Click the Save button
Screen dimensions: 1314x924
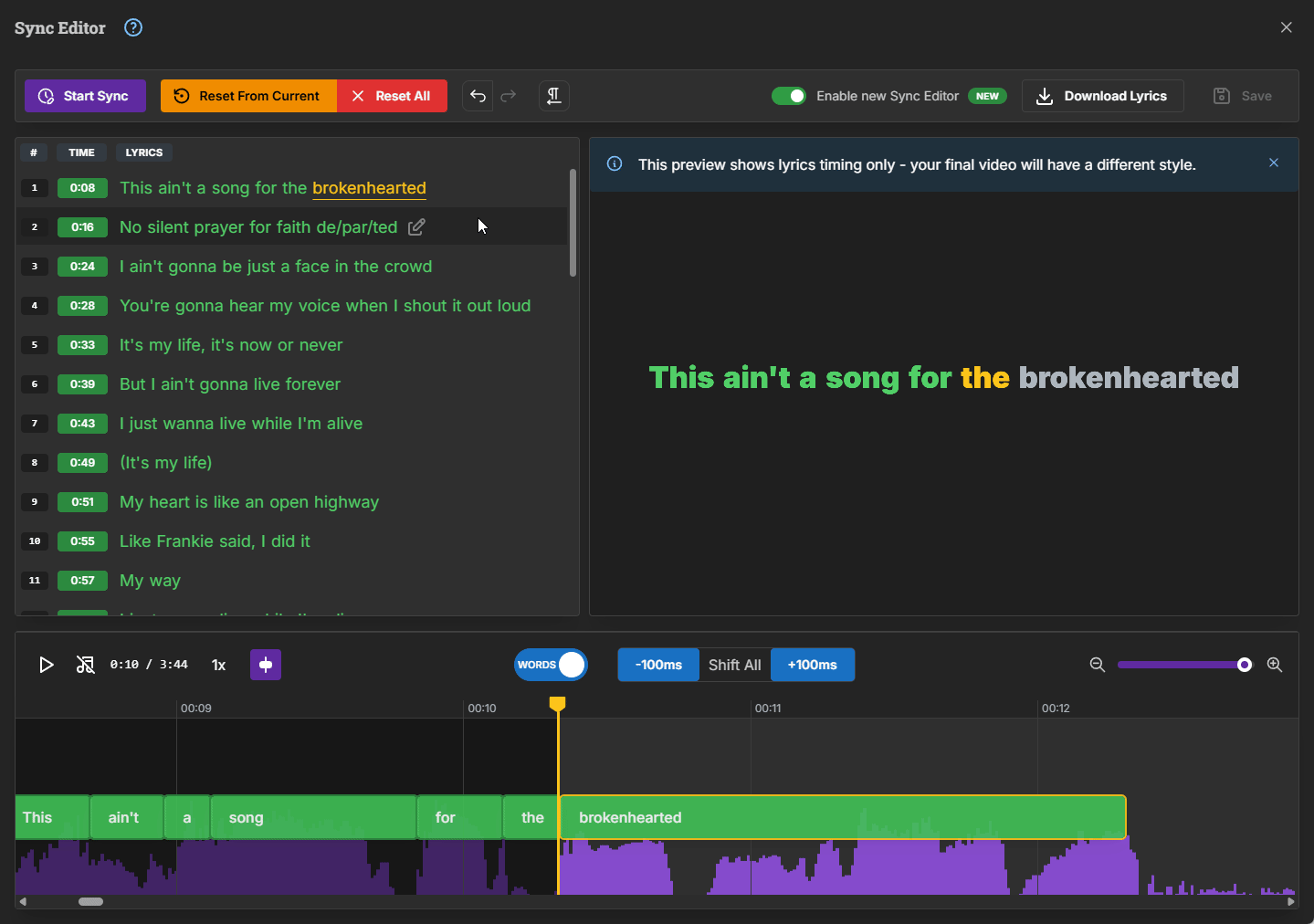1242,96
